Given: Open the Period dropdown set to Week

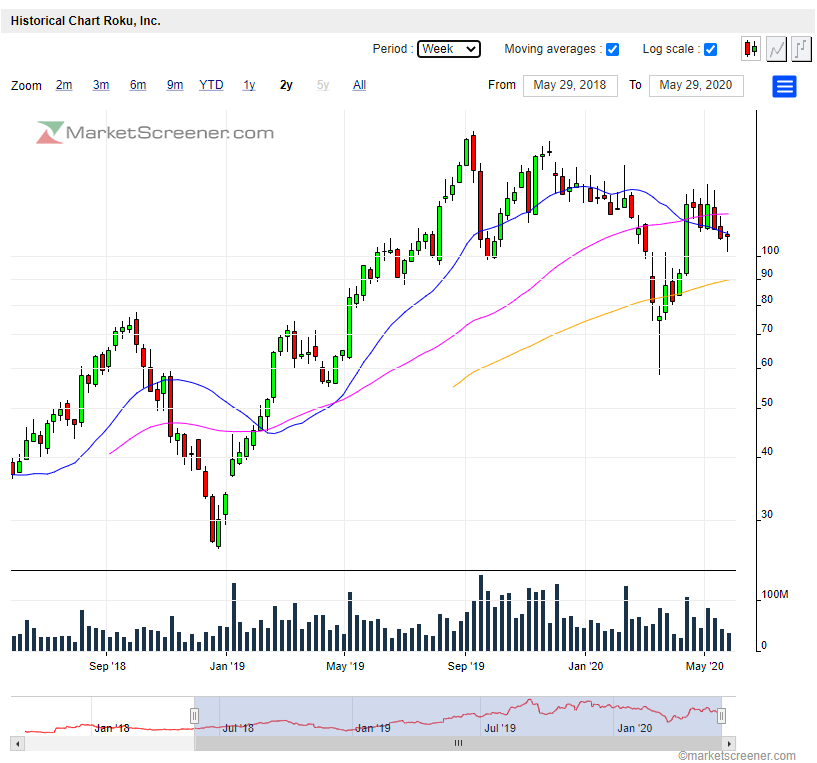Looking at the screenshot, I should 449,49.
